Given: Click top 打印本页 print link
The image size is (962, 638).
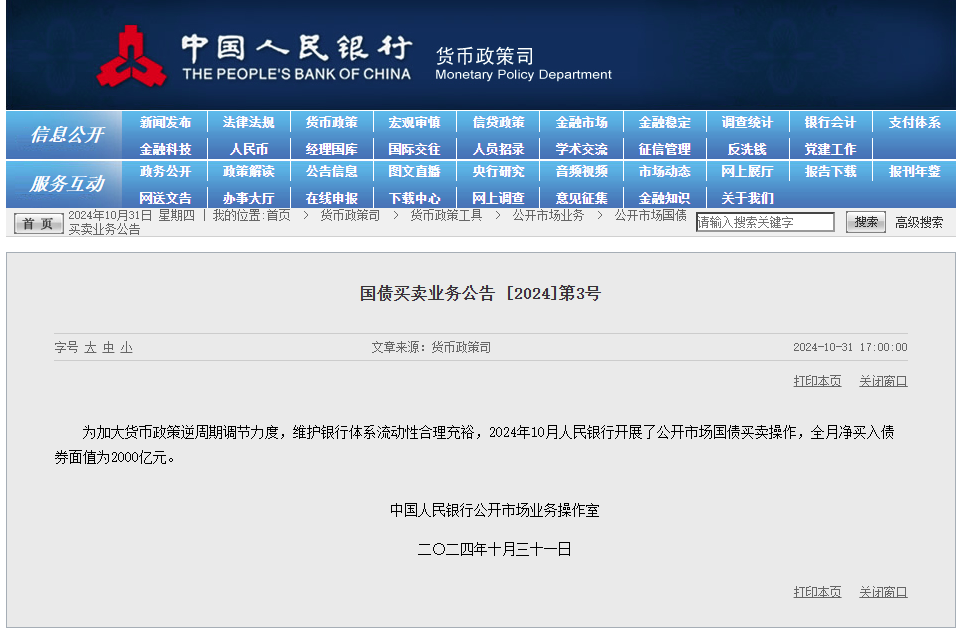Looking at the screenshot, I should click(817, 381).
